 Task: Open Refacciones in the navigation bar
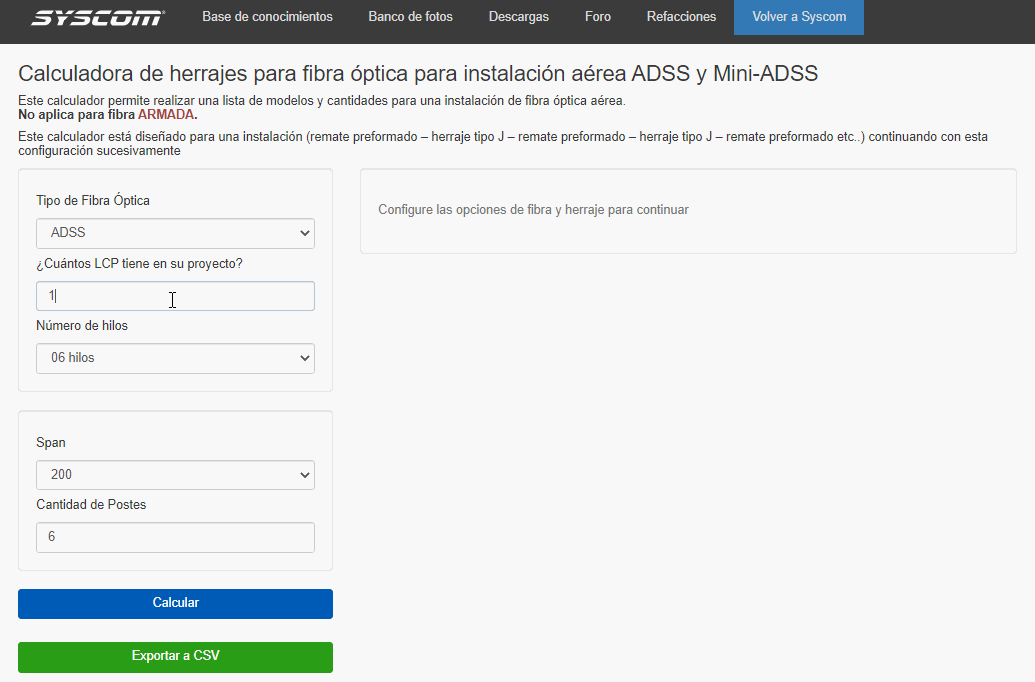(681, 17)
